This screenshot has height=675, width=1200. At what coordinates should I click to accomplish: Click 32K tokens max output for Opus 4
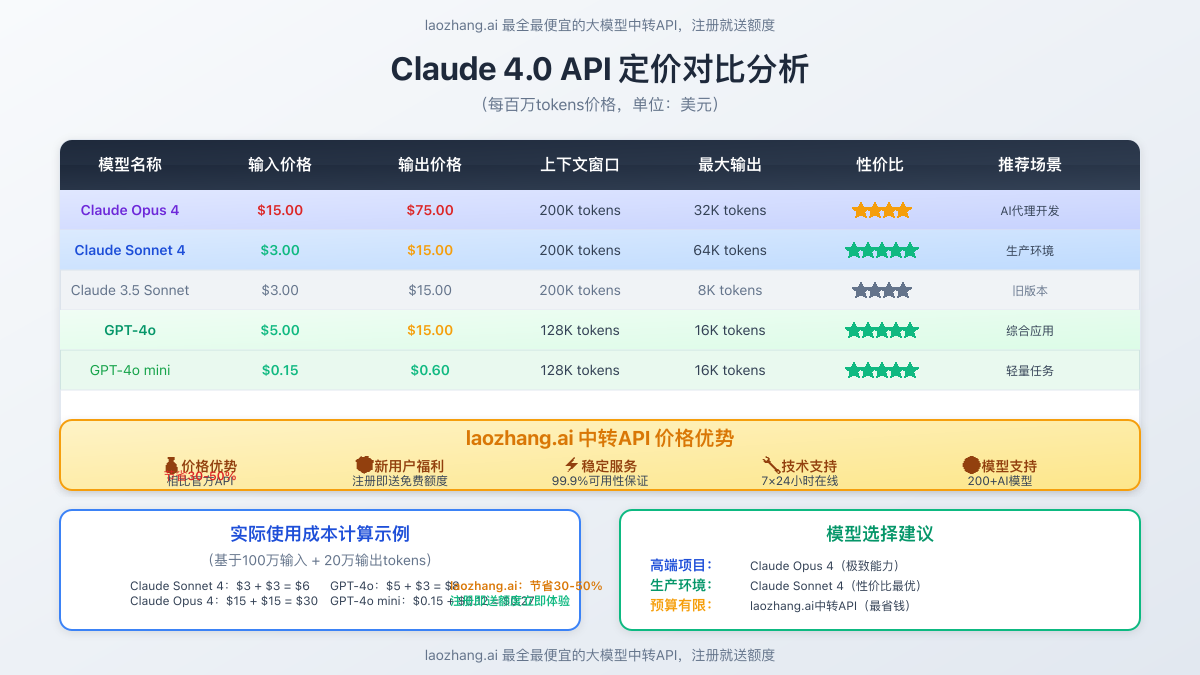click(x=730, y=210)
